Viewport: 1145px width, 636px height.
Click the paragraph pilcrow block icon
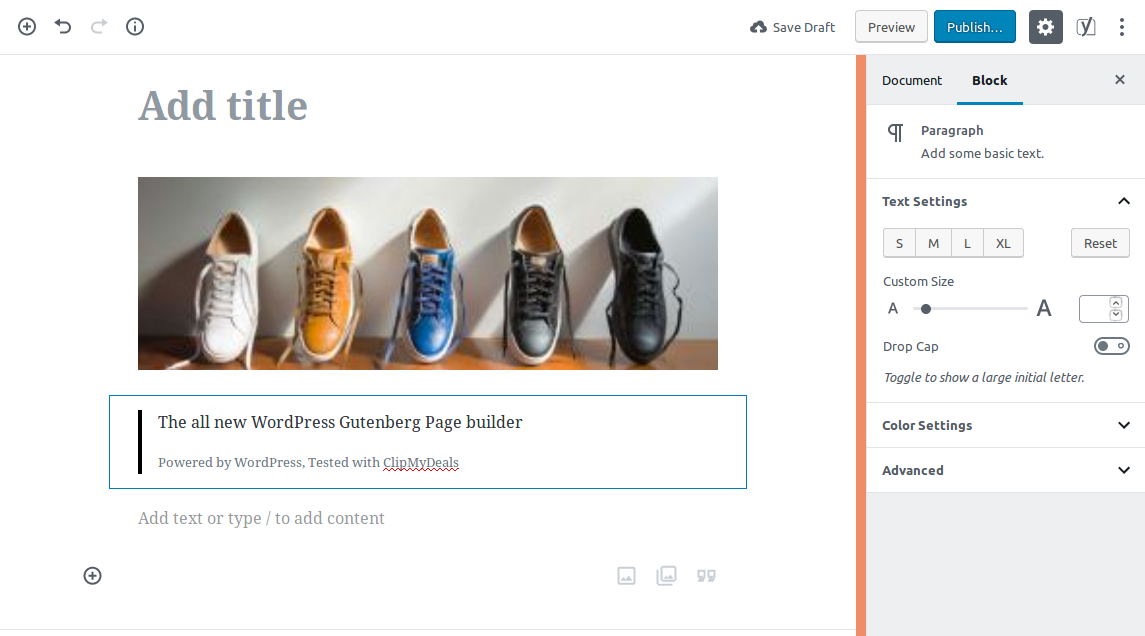pos(895,133)
